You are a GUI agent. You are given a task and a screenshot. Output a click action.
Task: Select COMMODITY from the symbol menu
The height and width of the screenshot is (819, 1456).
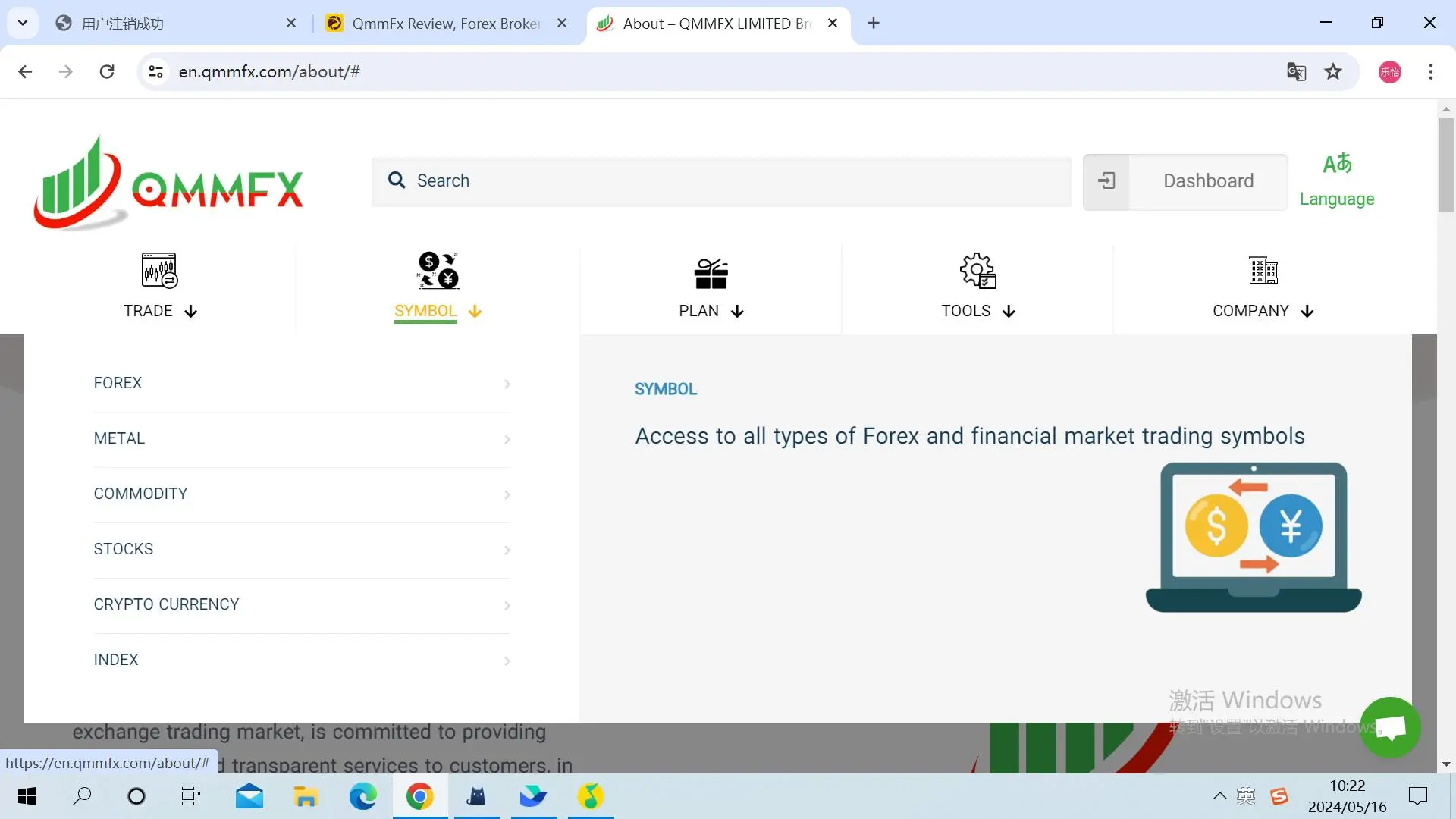140,494
